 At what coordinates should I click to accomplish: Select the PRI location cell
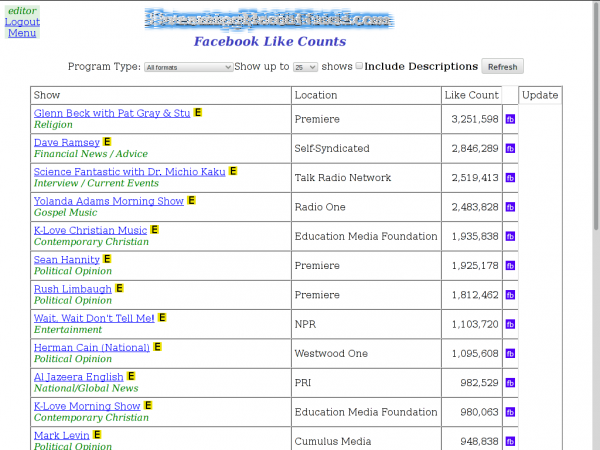[366, 383]
